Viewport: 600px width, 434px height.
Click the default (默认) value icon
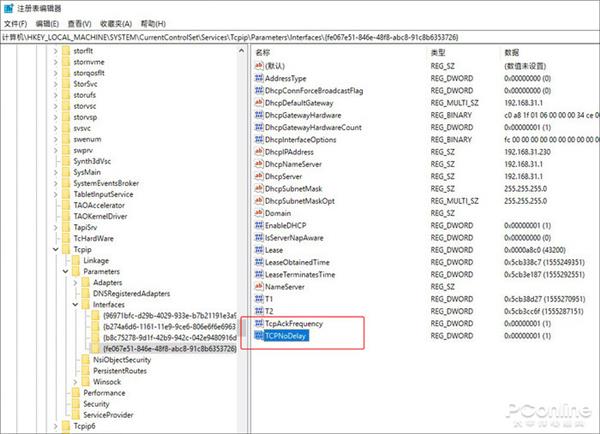pos(259,66)
